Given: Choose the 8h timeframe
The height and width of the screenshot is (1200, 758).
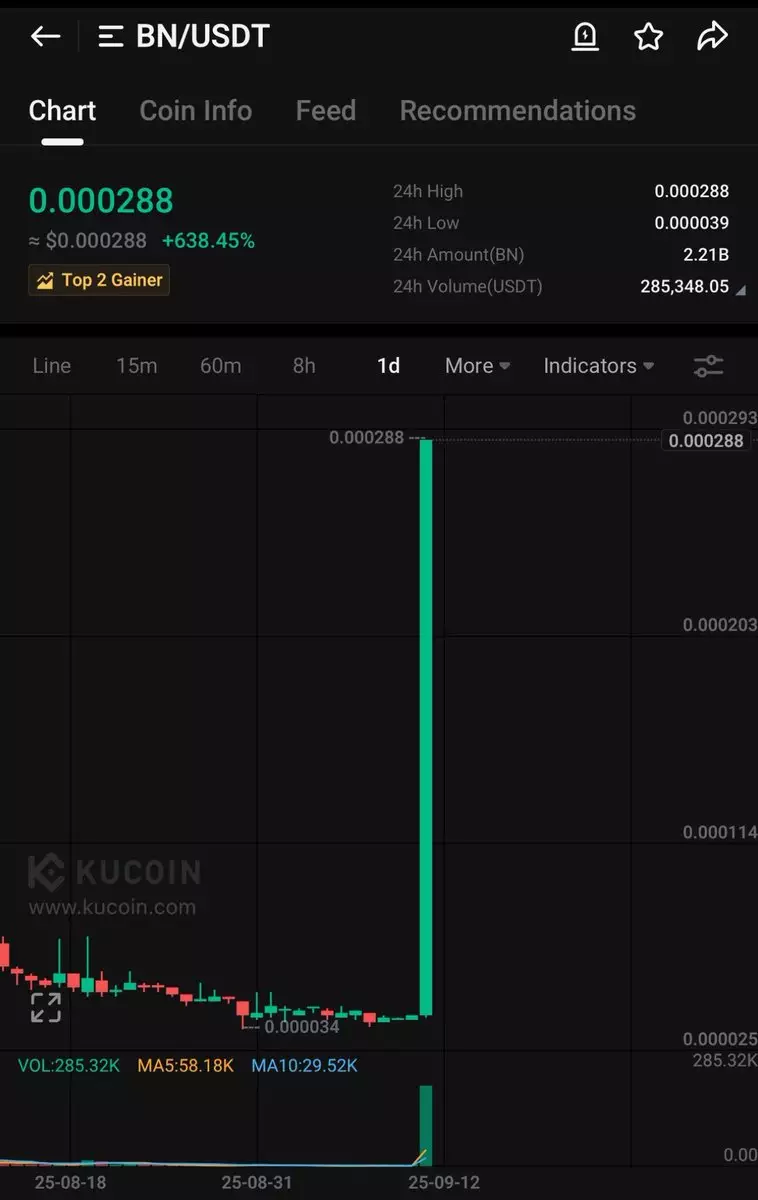Looking at the screenshot, I should pos(304,366).
